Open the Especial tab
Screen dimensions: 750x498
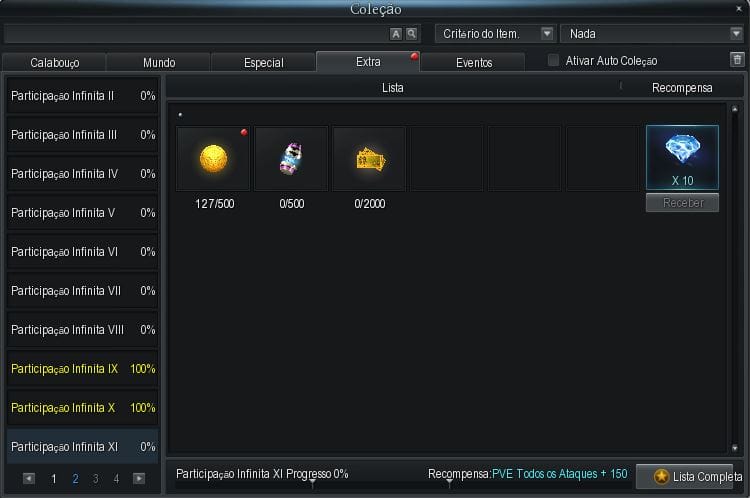point(264,63)
